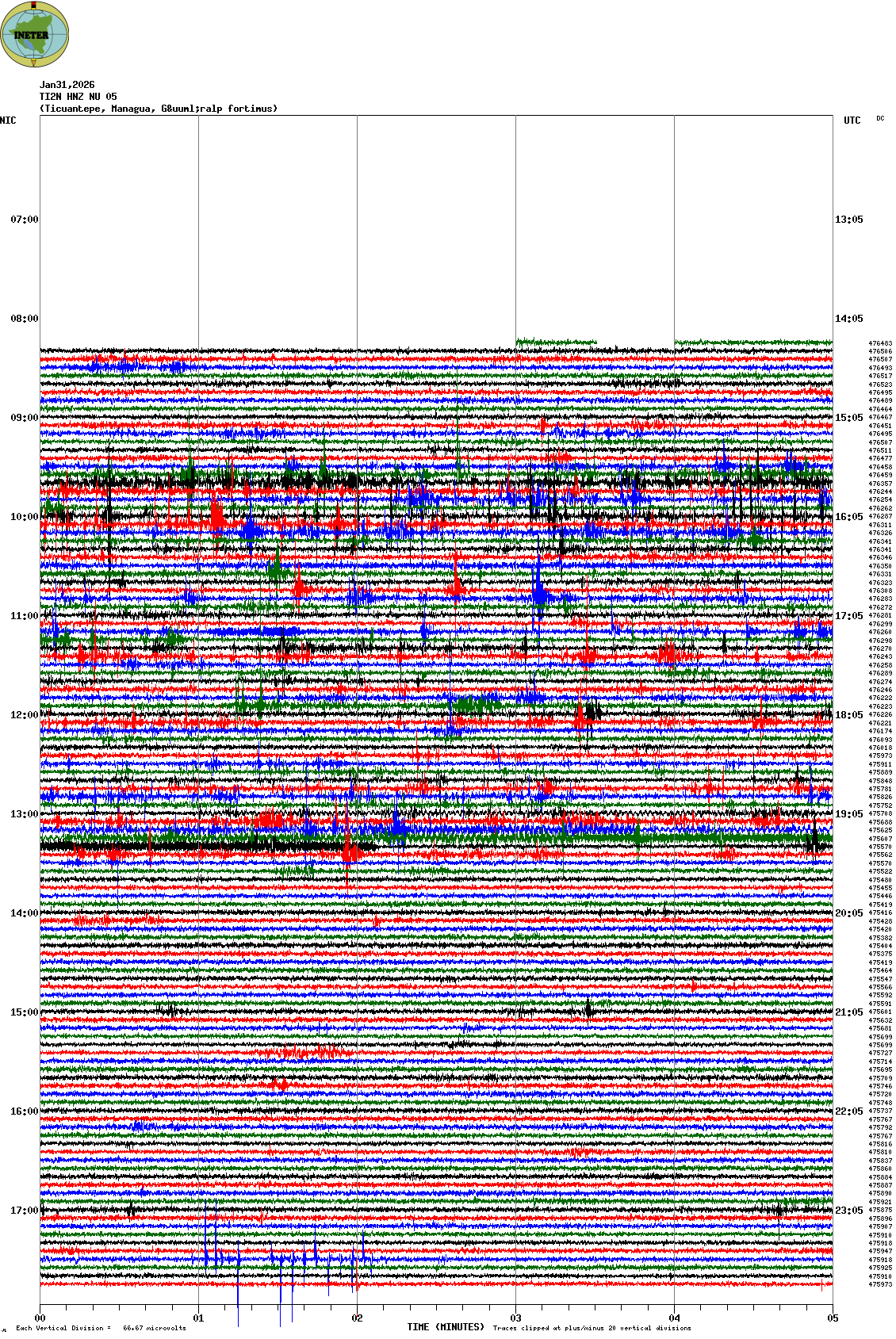The width and height of the screenshot is (896, 1339).
Task: Click the 16:05 UTC time marker
Action: (848, 517)
